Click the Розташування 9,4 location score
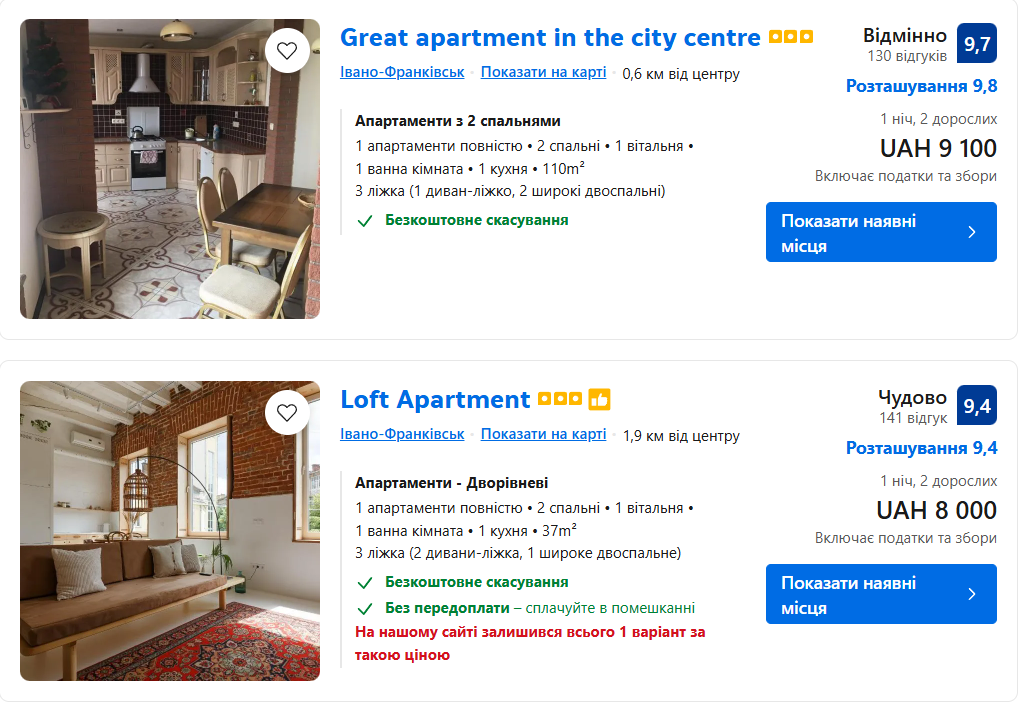Image resolution: width=1020 pixels, height=705 pixels. coord(921,448)
